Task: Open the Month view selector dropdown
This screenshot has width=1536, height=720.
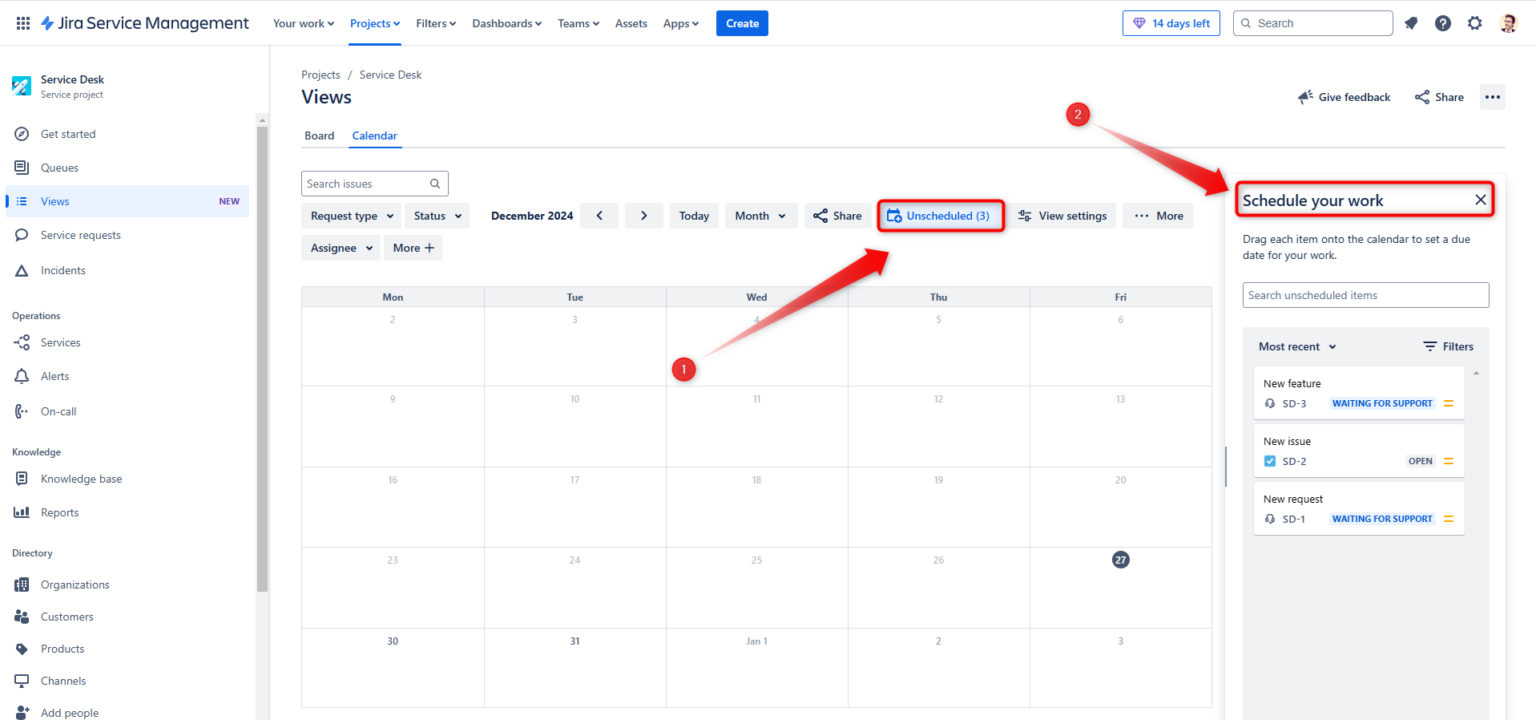Action: 761,215
